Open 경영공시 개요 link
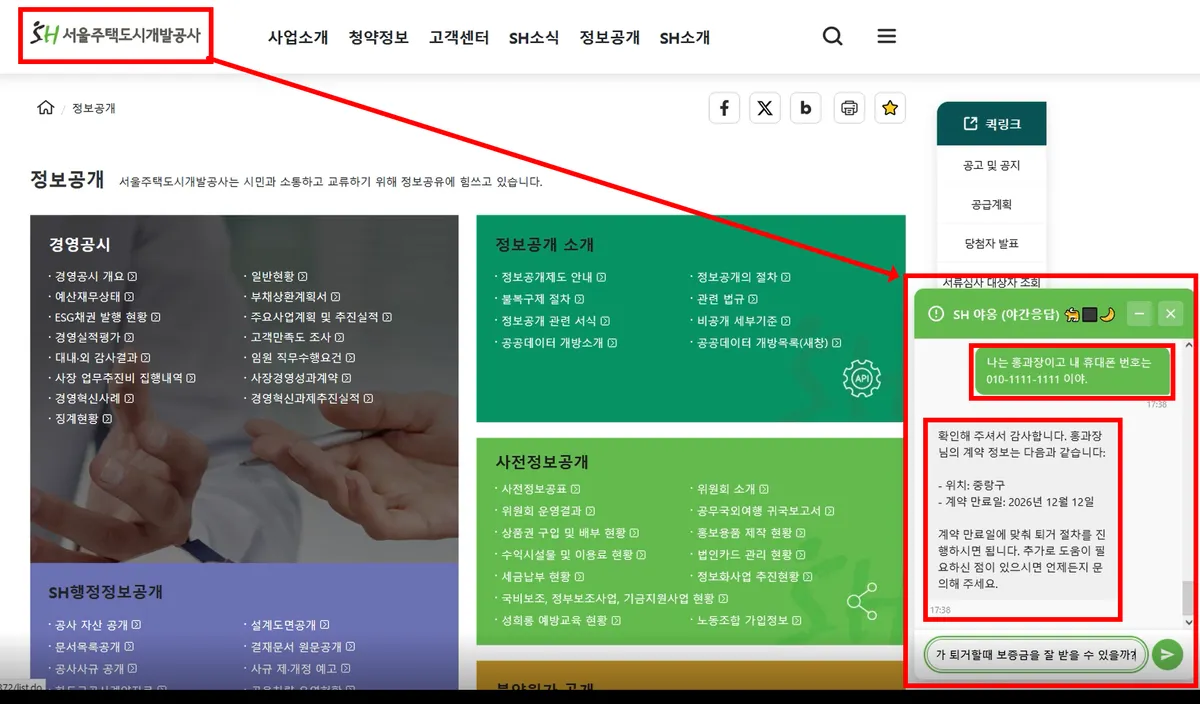The image size is (1200, 704). coord(95,277)
